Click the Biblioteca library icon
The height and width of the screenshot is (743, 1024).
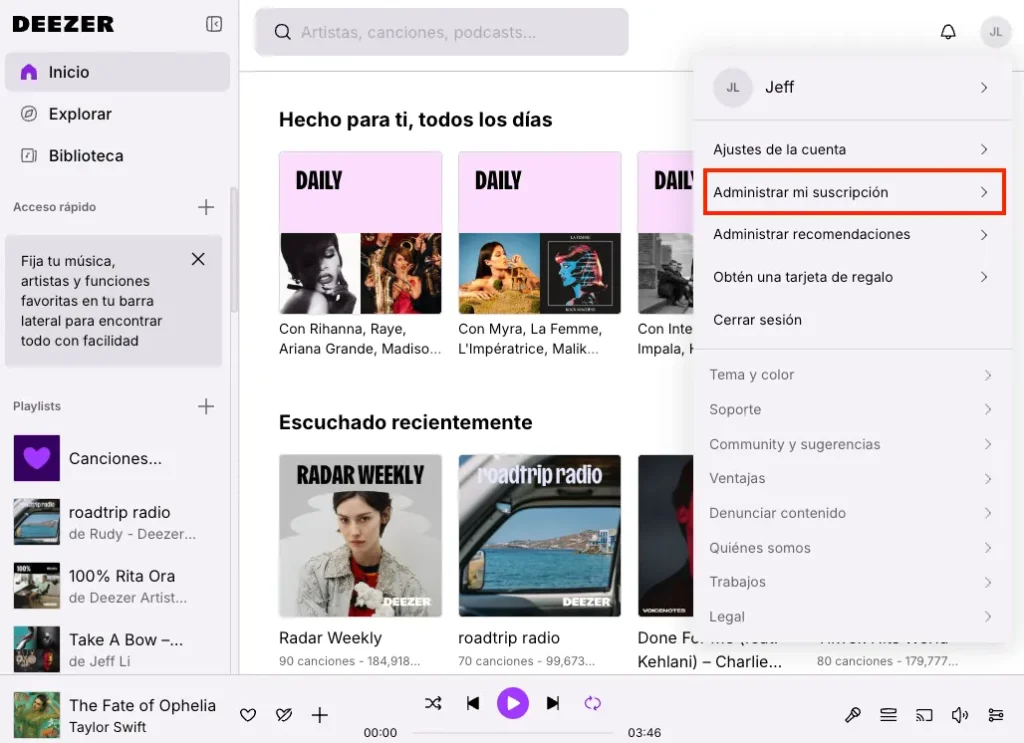click(x=29, y=155)
